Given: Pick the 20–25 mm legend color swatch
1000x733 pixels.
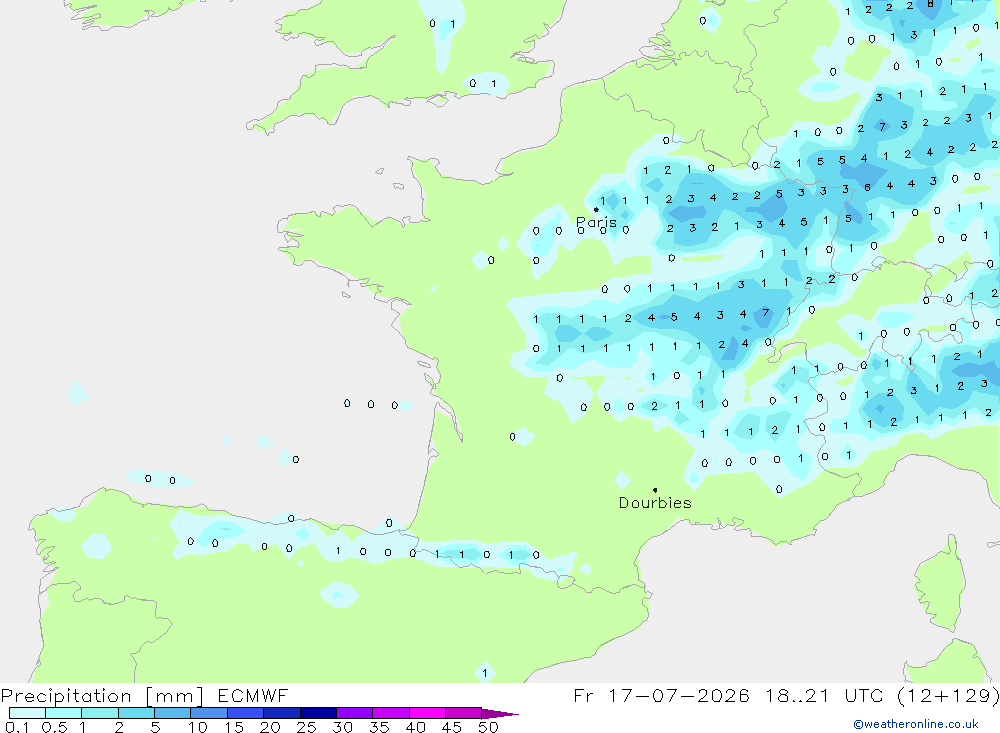Looking at the screenshot, I should pyautogui.click(x=281, y=713).
